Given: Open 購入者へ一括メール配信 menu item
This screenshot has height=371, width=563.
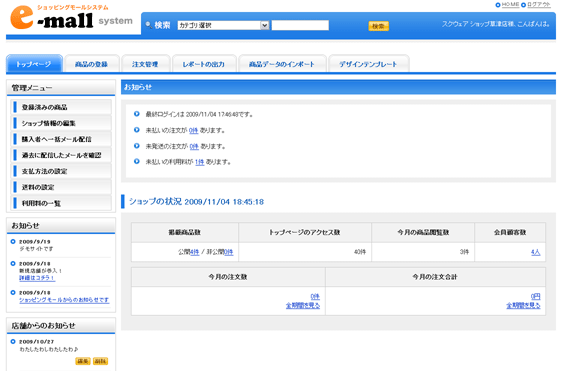Looking at the screenshot, I should (61, 139).
